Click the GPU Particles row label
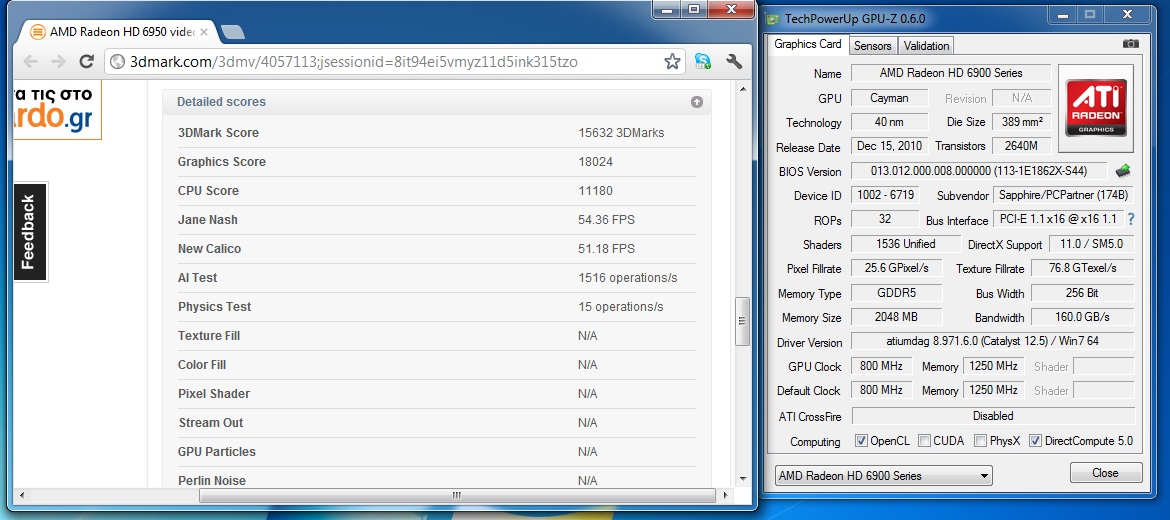Viewport: 1170px width, 520px height. coord(216,452)
